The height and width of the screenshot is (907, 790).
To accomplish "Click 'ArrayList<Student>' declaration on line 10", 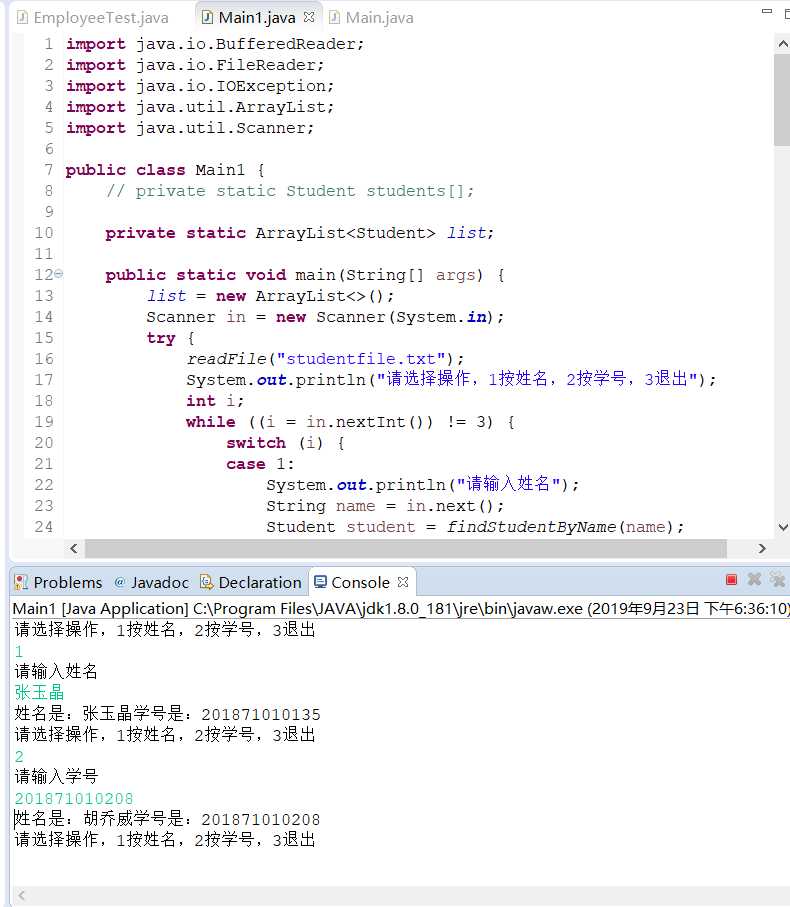I will (x=345, y=233).
